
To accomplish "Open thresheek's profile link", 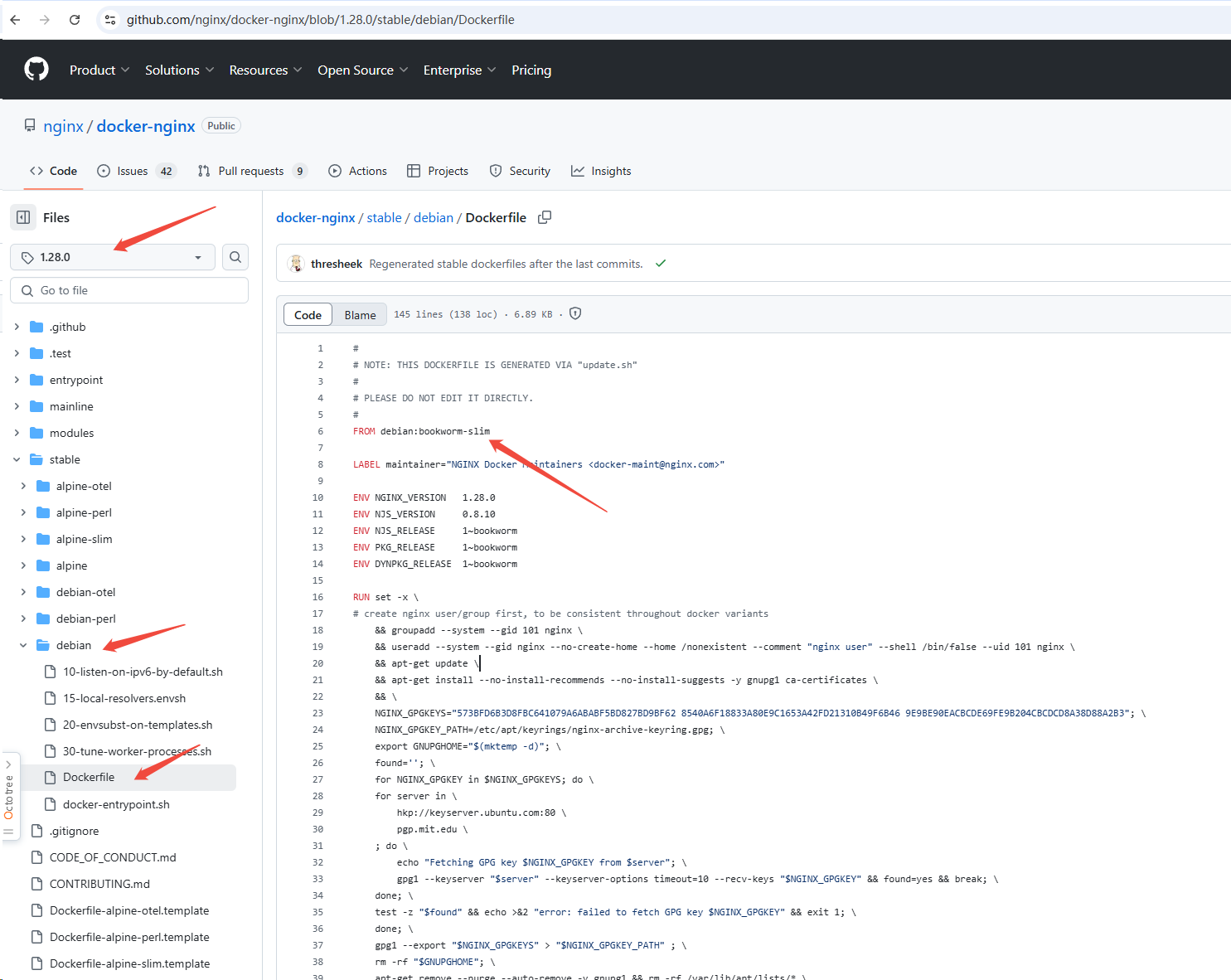I will 337,264.
